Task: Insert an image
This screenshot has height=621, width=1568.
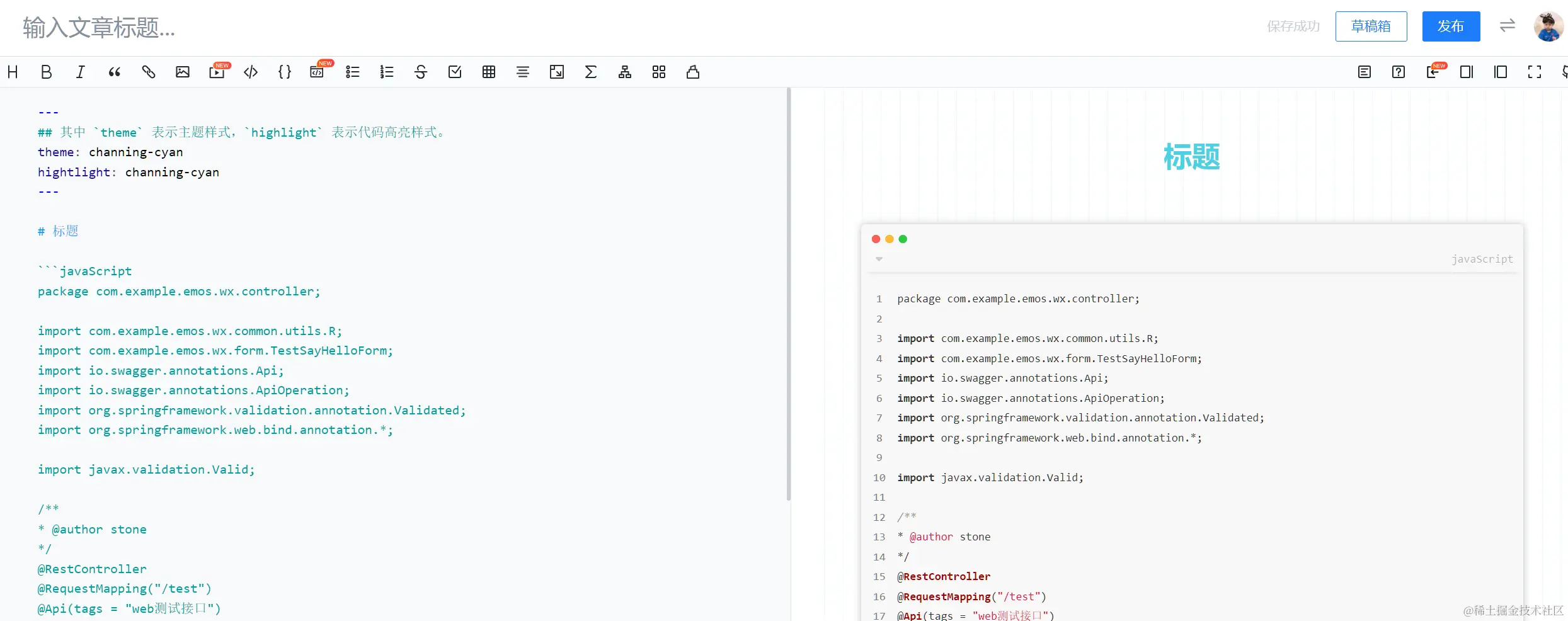Action: coord(182,72)
